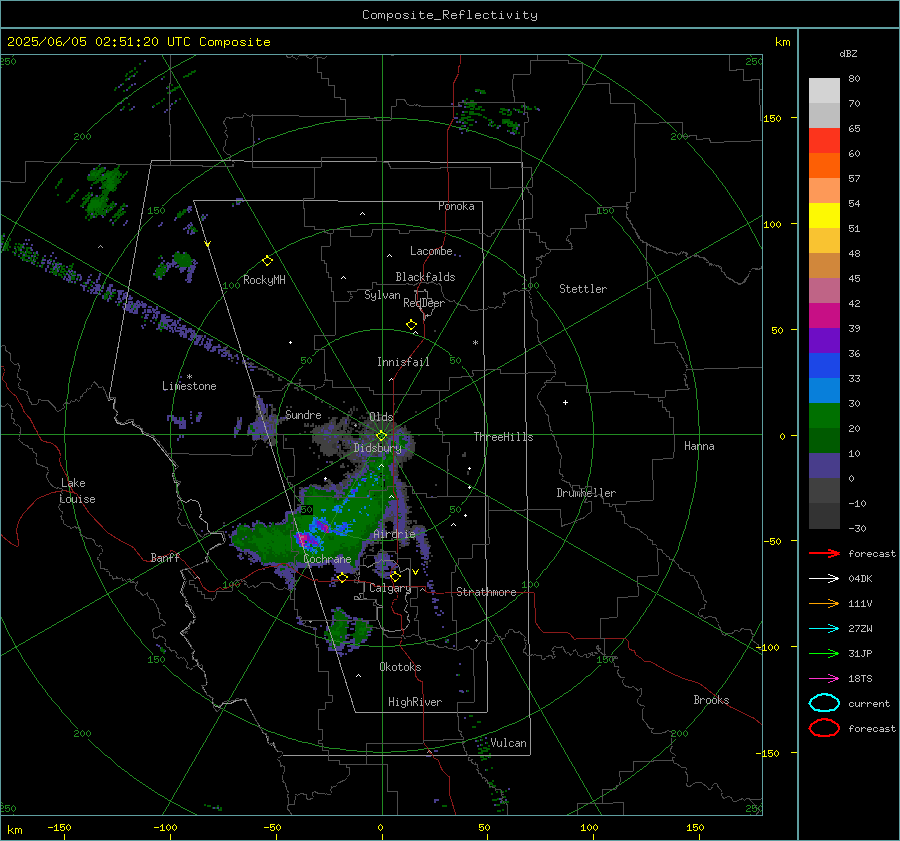Select the cyan 27ZW arrow icon
The width and height of the screenshot is (900, 841).
(x=824, y=629)
